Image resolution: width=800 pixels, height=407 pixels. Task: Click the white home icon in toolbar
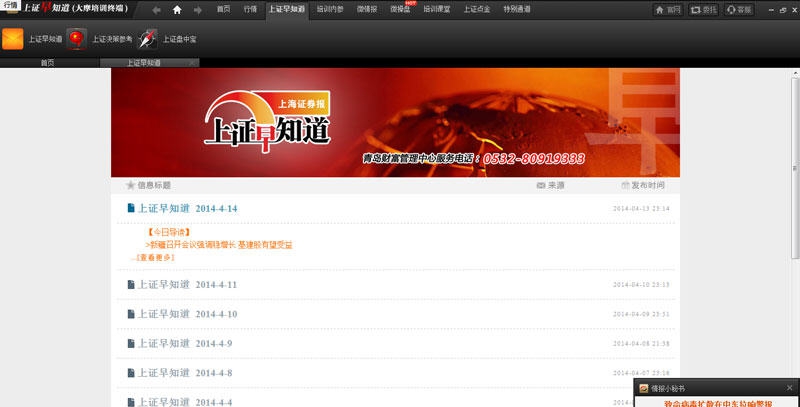[x=177, y=10]
